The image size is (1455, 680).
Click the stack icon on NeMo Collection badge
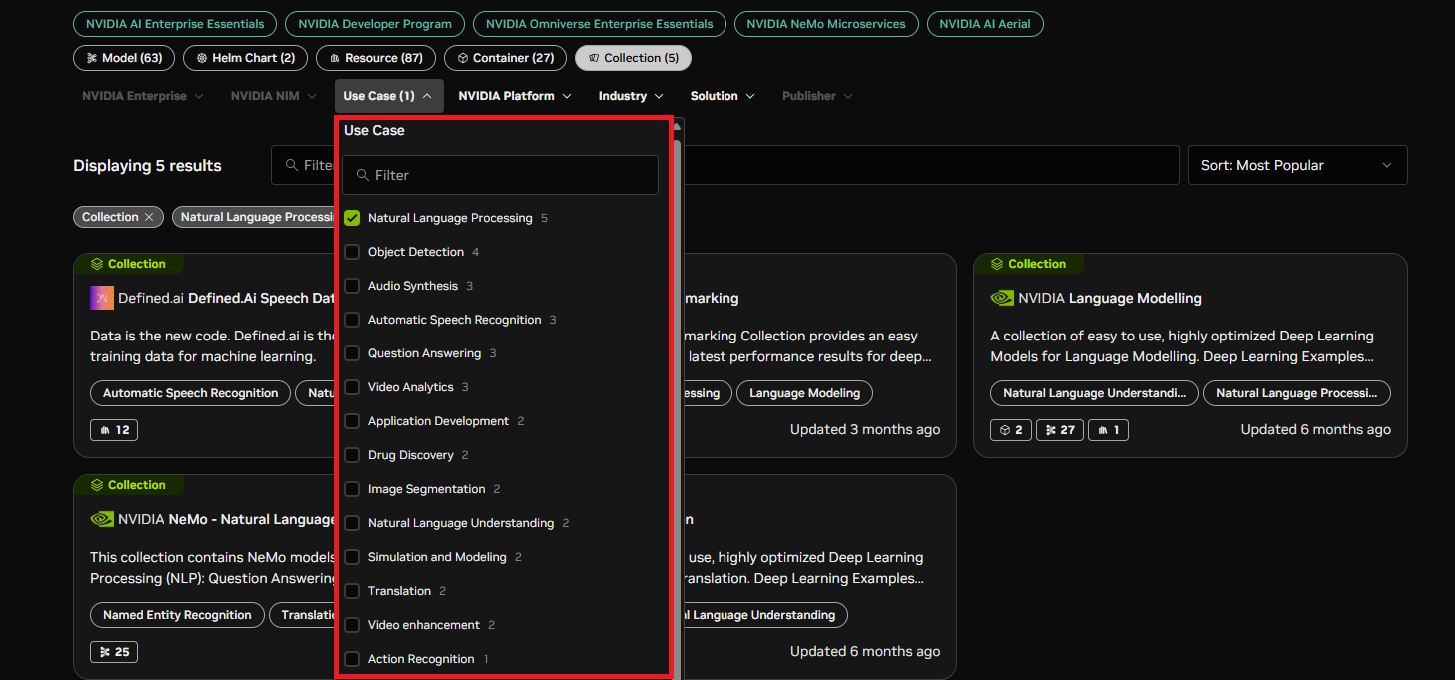(97, 485)
